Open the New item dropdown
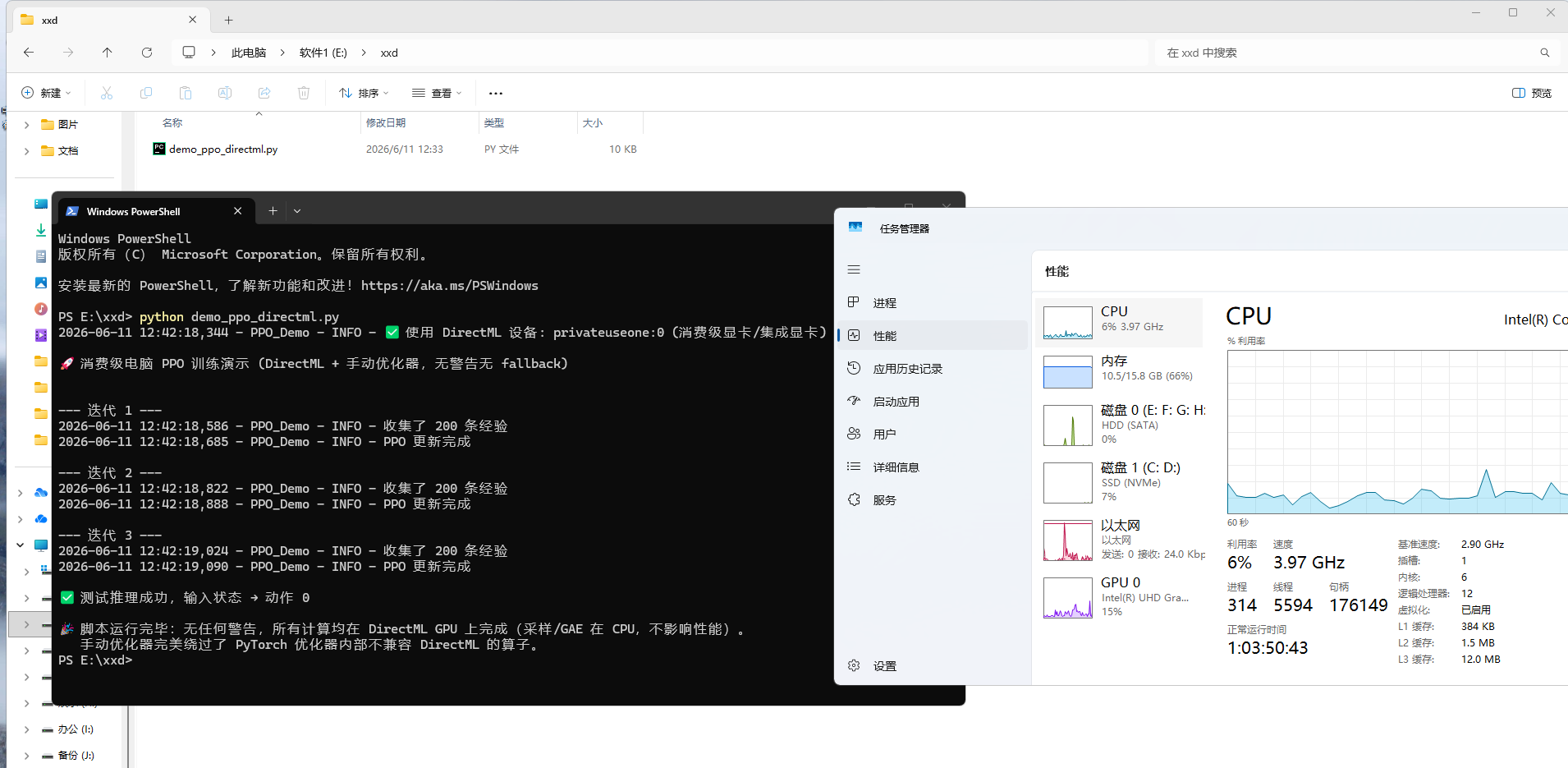1568x768 pixels. pos(47,93)
